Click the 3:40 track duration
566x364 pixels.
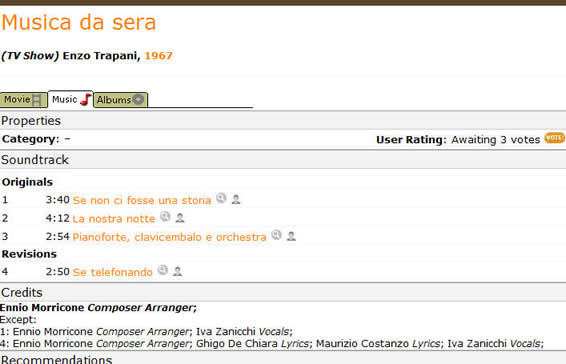click(x=57, y=200)
